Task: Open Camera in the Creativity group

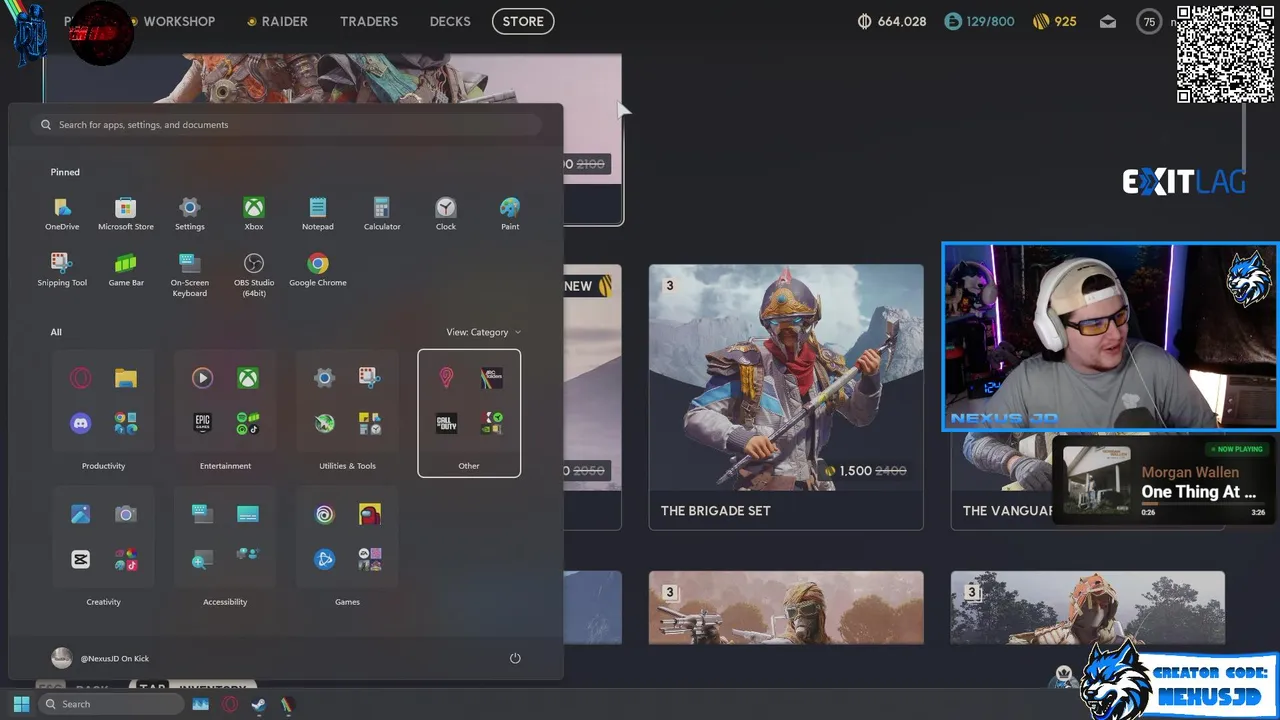Action: (x=126, y=514)
